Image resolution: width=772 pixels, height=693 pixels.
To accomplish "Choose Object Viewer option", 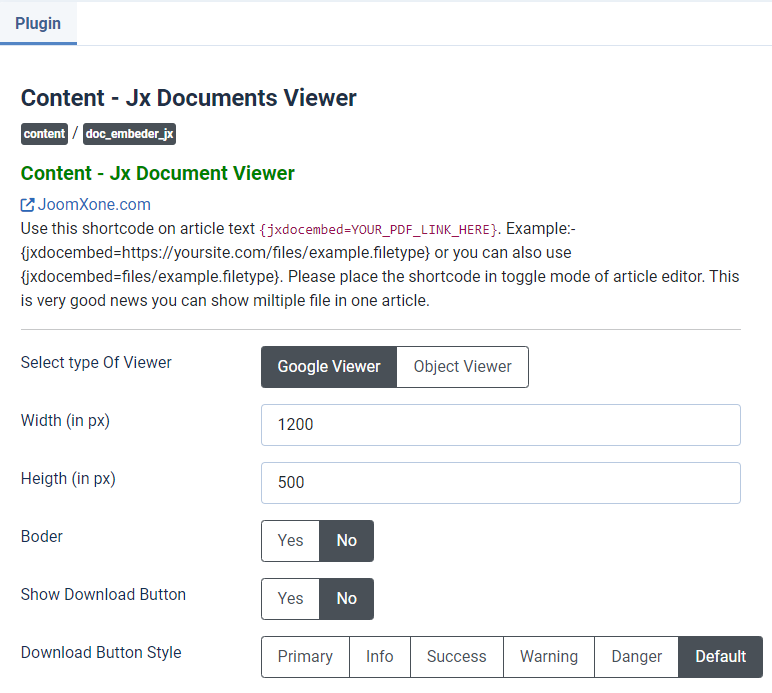I will [462, 367].
